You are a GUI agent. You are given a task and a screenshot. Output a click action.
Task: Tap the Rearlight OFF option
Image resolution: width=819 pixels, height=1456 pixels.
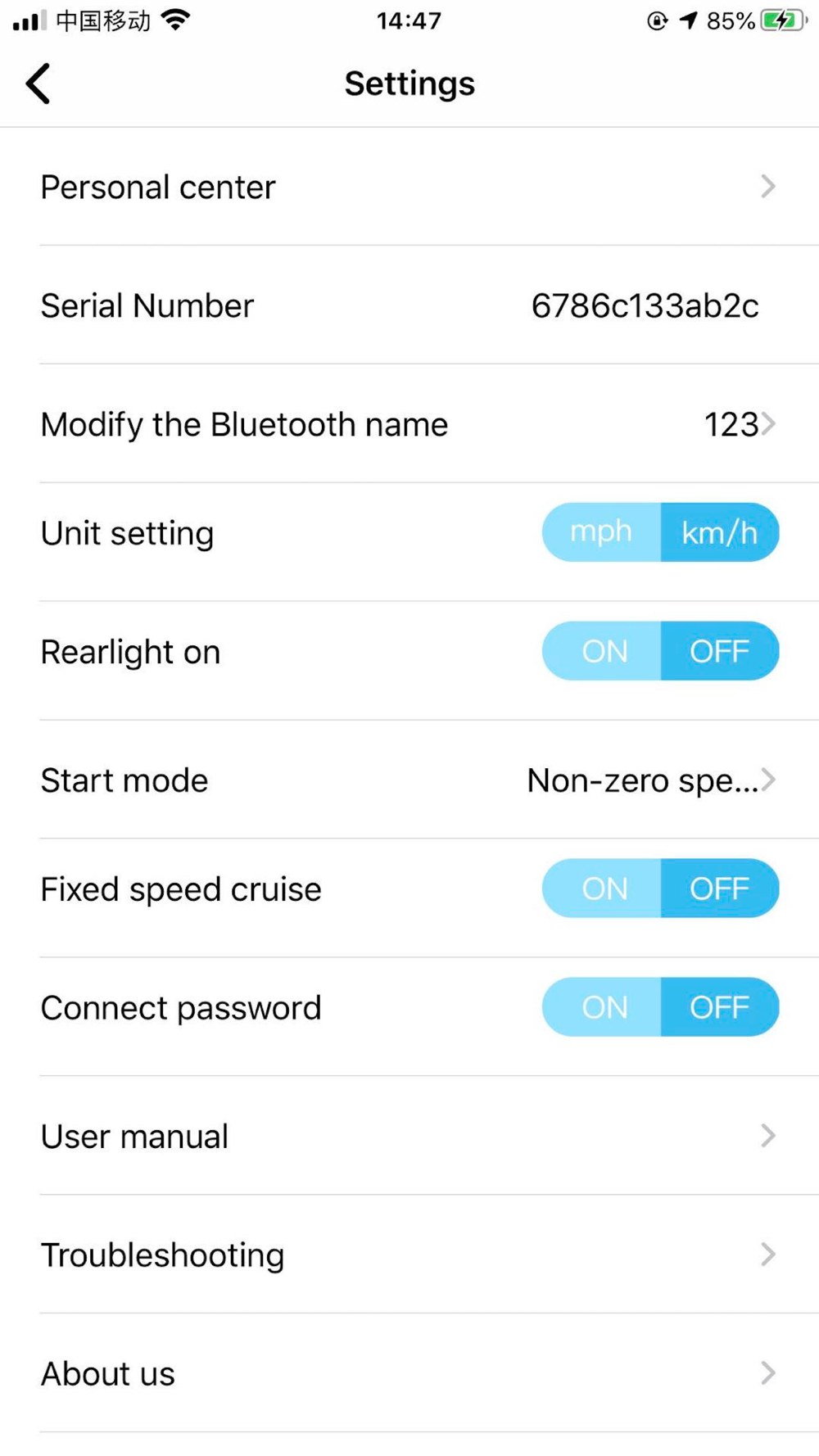pyautogui.click(x=719, y=651)
